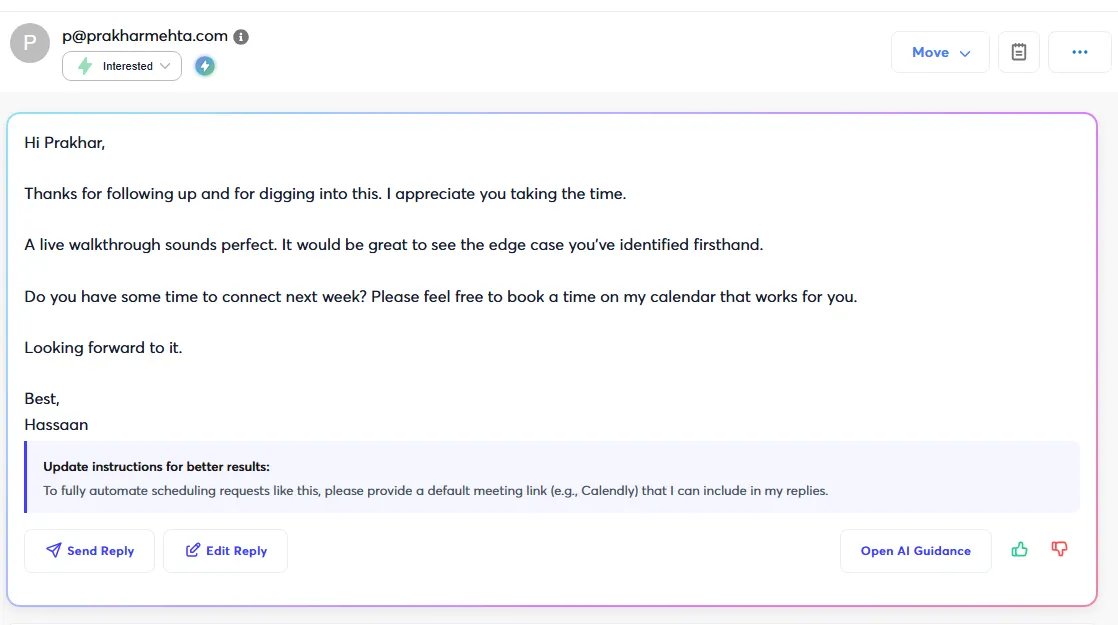The height and width of the screenshot is (625, 1118).
Task: Open the notes clipboard icon button
Action: click(x=1018, y=52)
